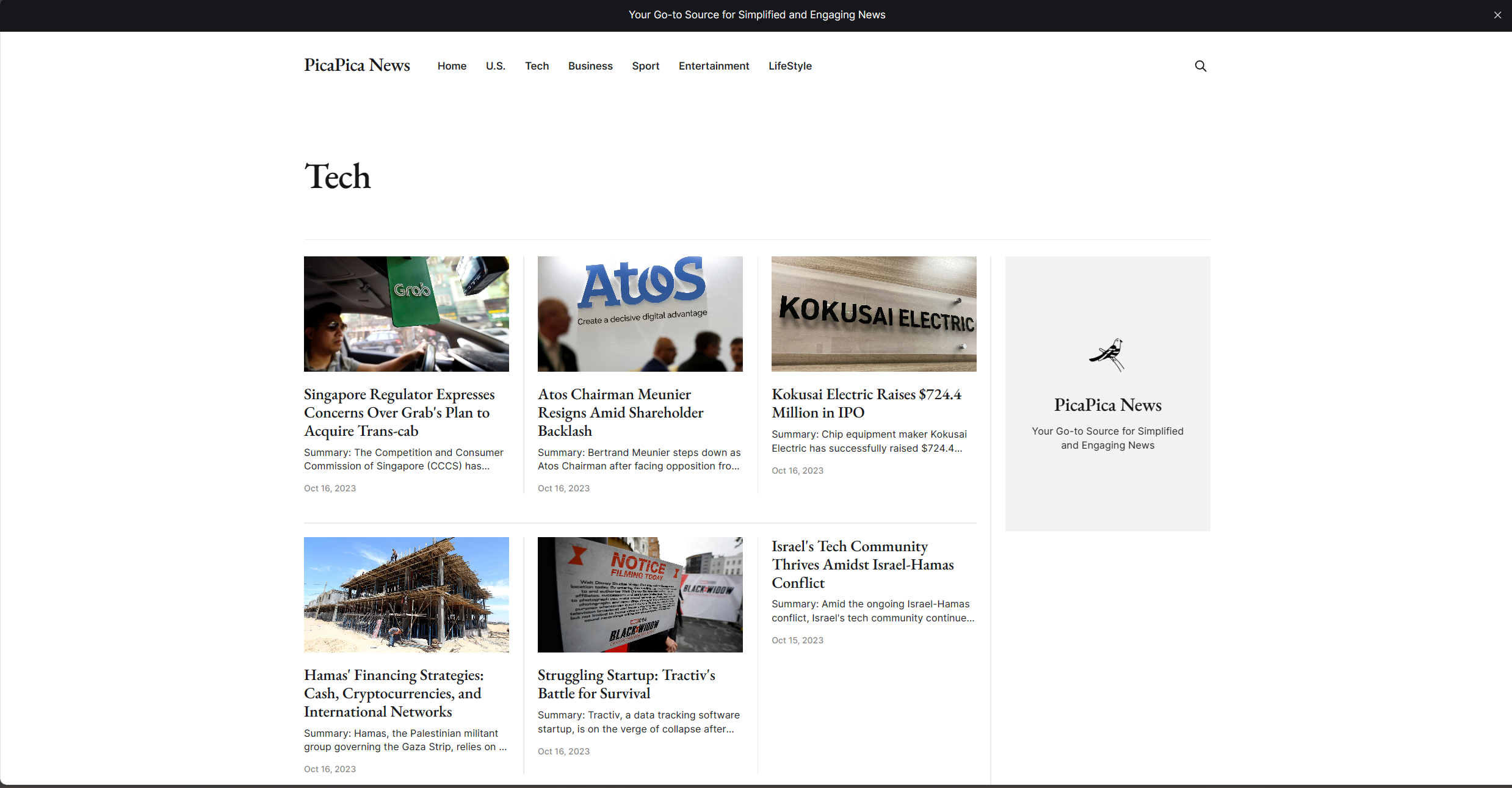Click summary about Tractiv data tracking startup
Image resolution: width=1512 pixels, height=788 pixels.
(639, 722)
